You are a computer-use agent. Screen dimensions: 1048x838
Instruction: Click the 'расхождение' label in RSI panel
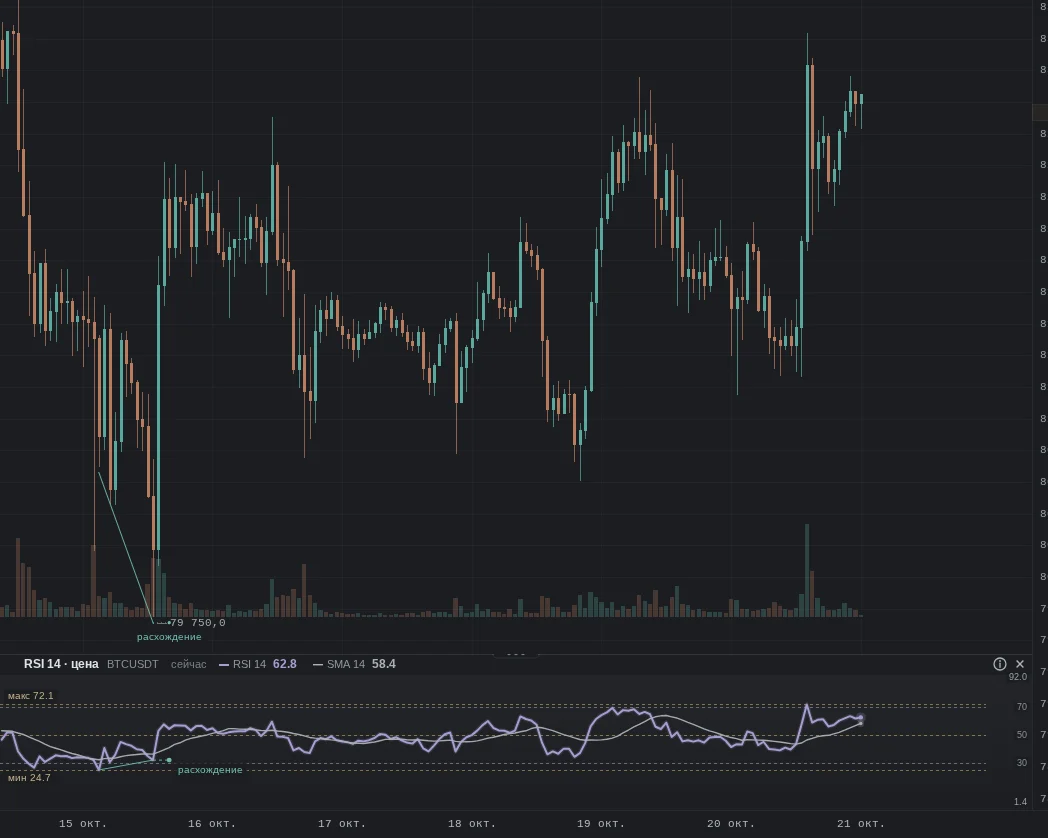point(210,770)
